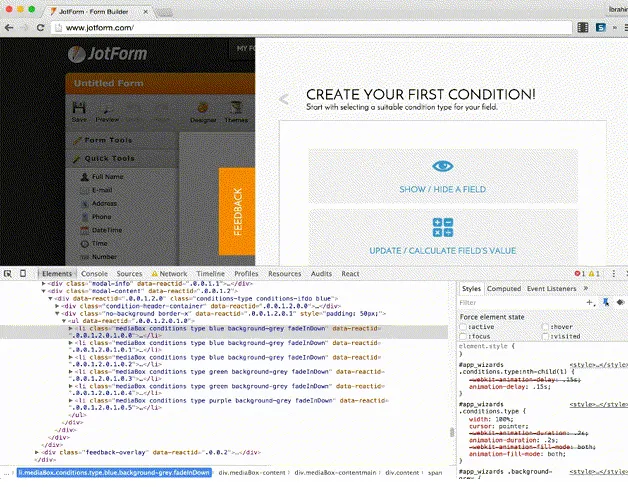Add a Number field
The width and height of the screenshot is (628, 487).
pyautogui.click(x=98, y=257)
